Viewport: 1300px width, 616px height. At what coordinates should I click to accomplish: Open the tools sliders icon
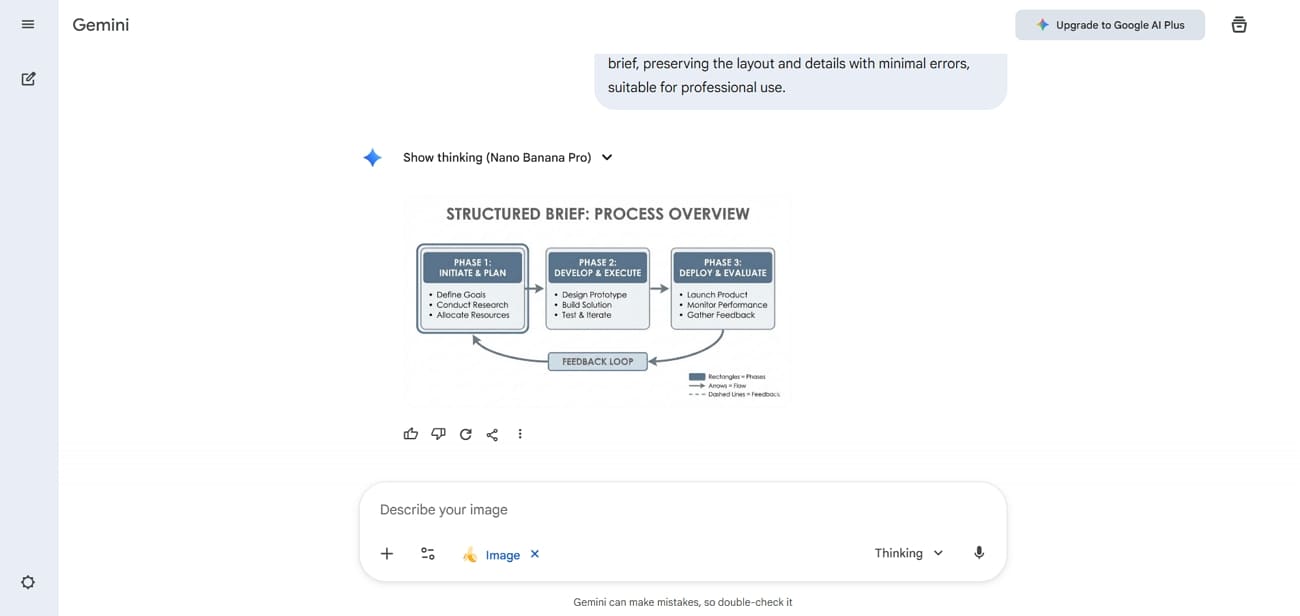tap(428, 554)
